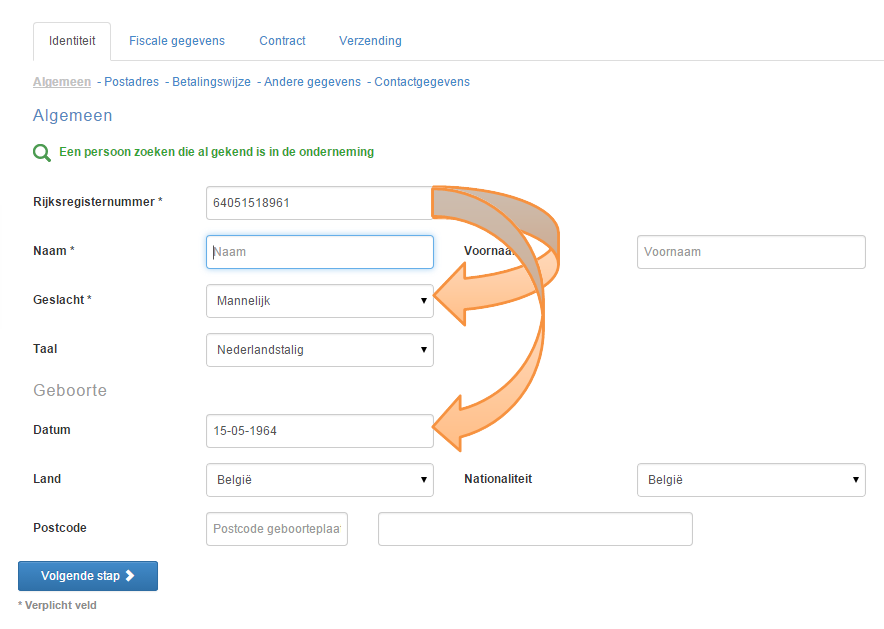The width and height of the screenshot is (884, 629).
Task: Click into the Voornaam text field
Action: (x=751, y=252)
